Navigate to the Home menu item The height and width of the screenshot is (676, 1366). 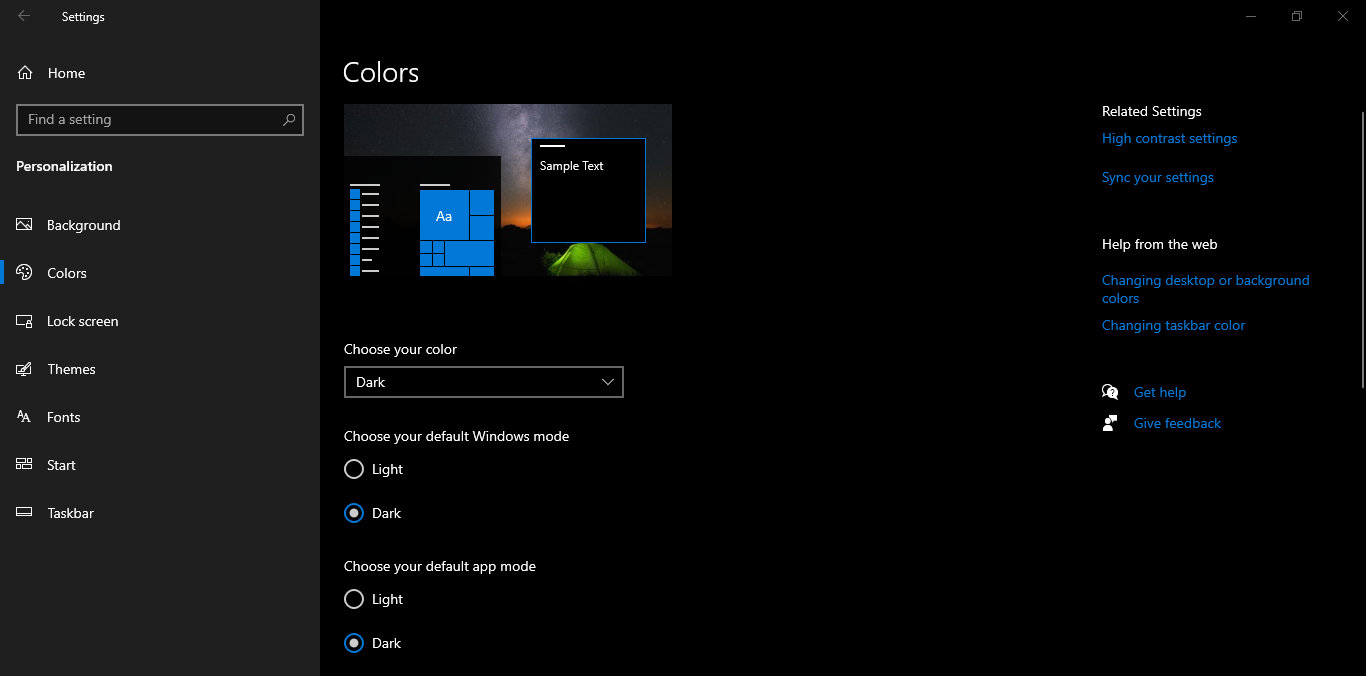click(66, 72)
